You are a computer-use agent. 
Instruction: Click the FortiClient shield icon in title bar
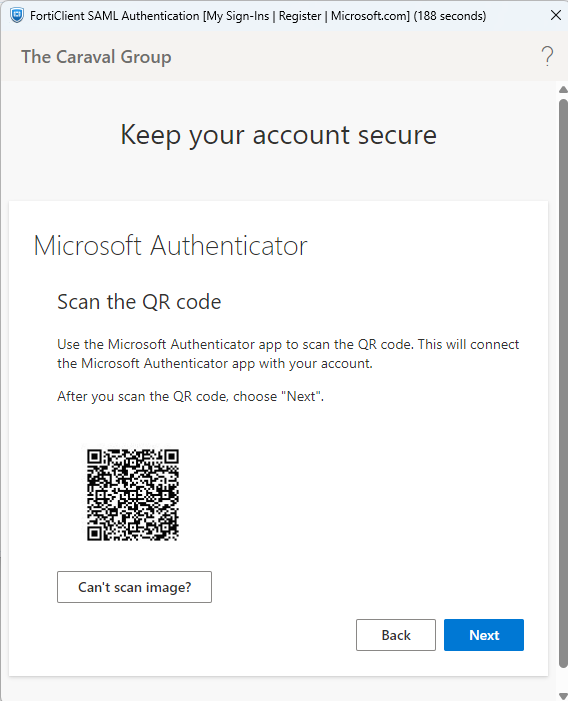coord(17,16)
